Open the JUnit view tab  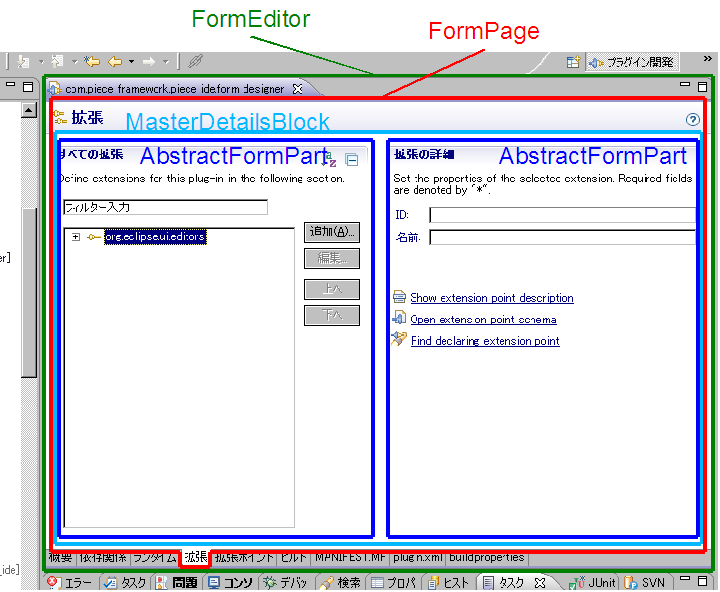tap(594, 583)
